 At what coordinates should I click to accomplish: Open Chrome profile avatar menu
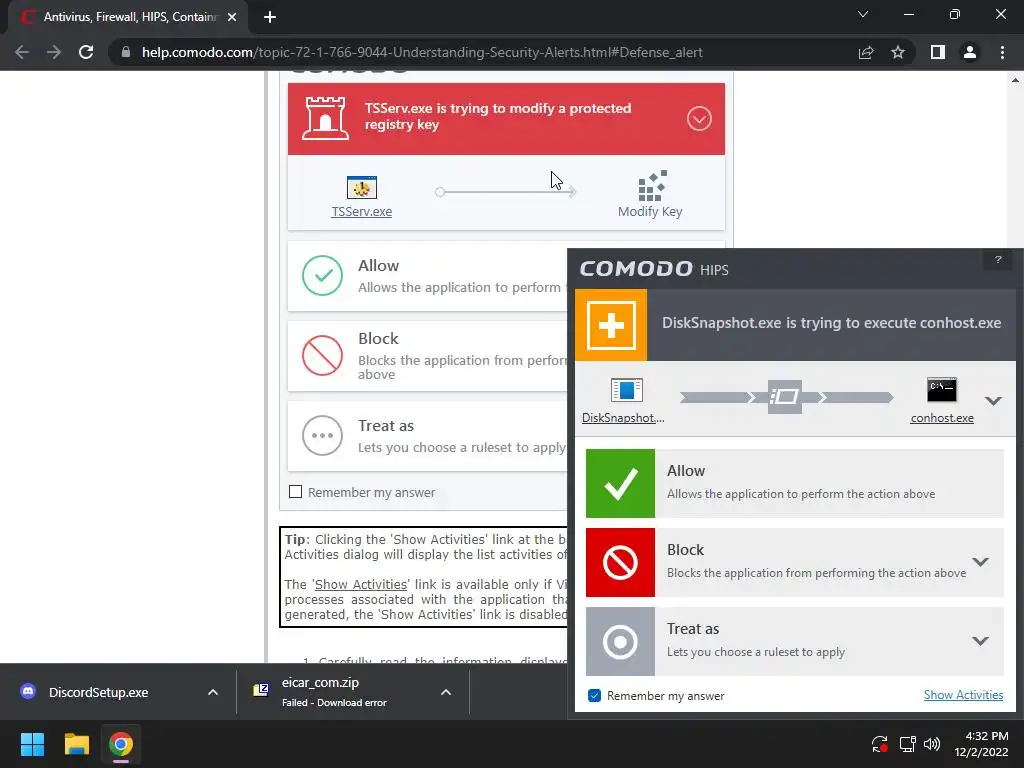point(970,52)
